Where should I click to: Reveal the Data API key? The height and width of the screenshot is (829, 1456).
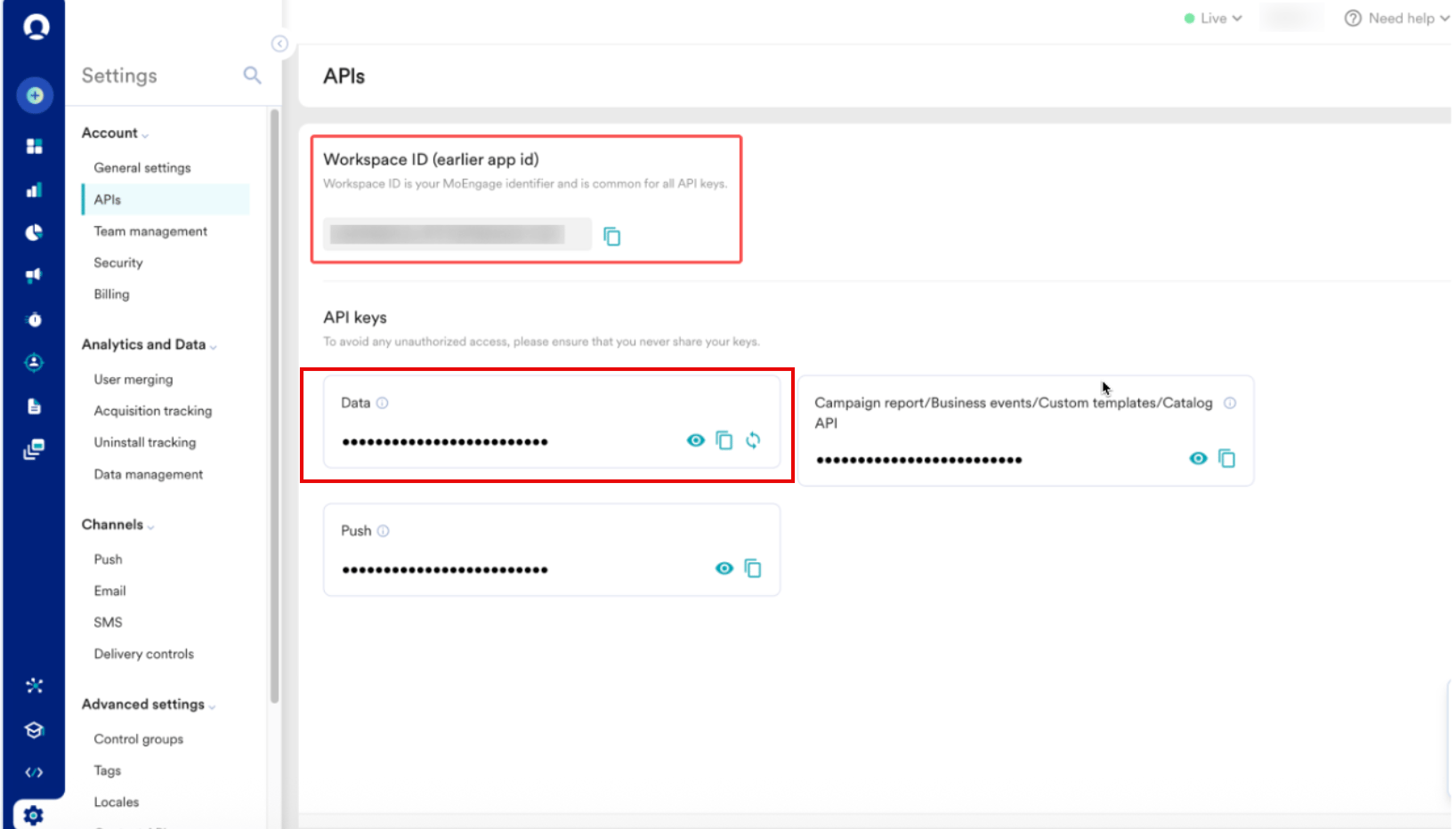click(x=696, y=440)
